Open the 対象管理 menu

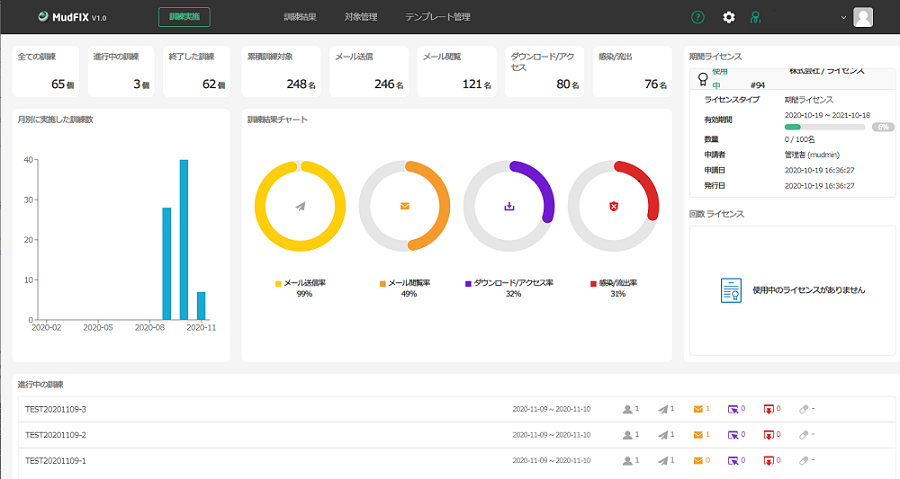point(362,17)
